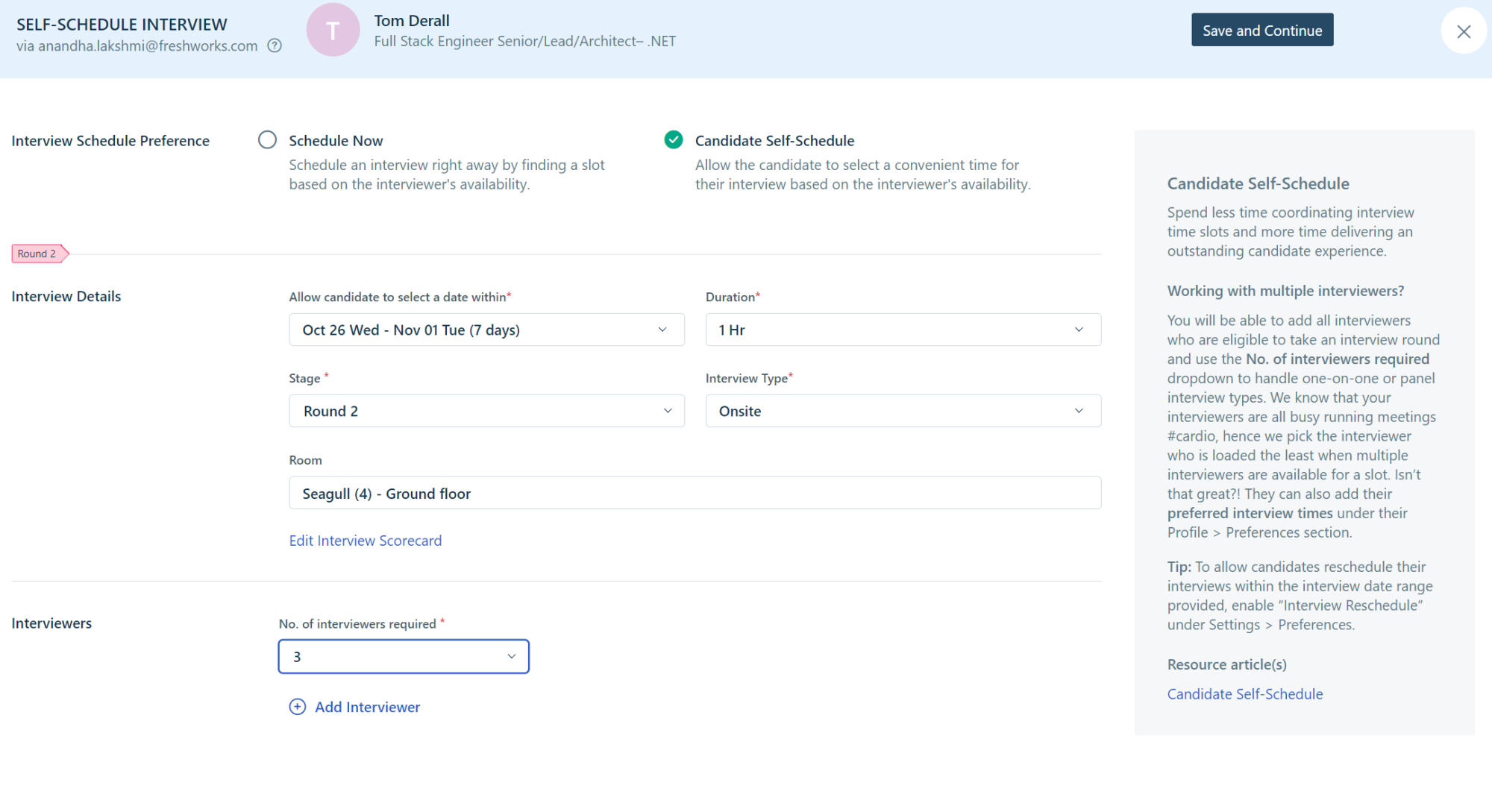Screen dimensions: 1492x812
Task: Click the Save and Continue button
Action: tap(1261, 31)
